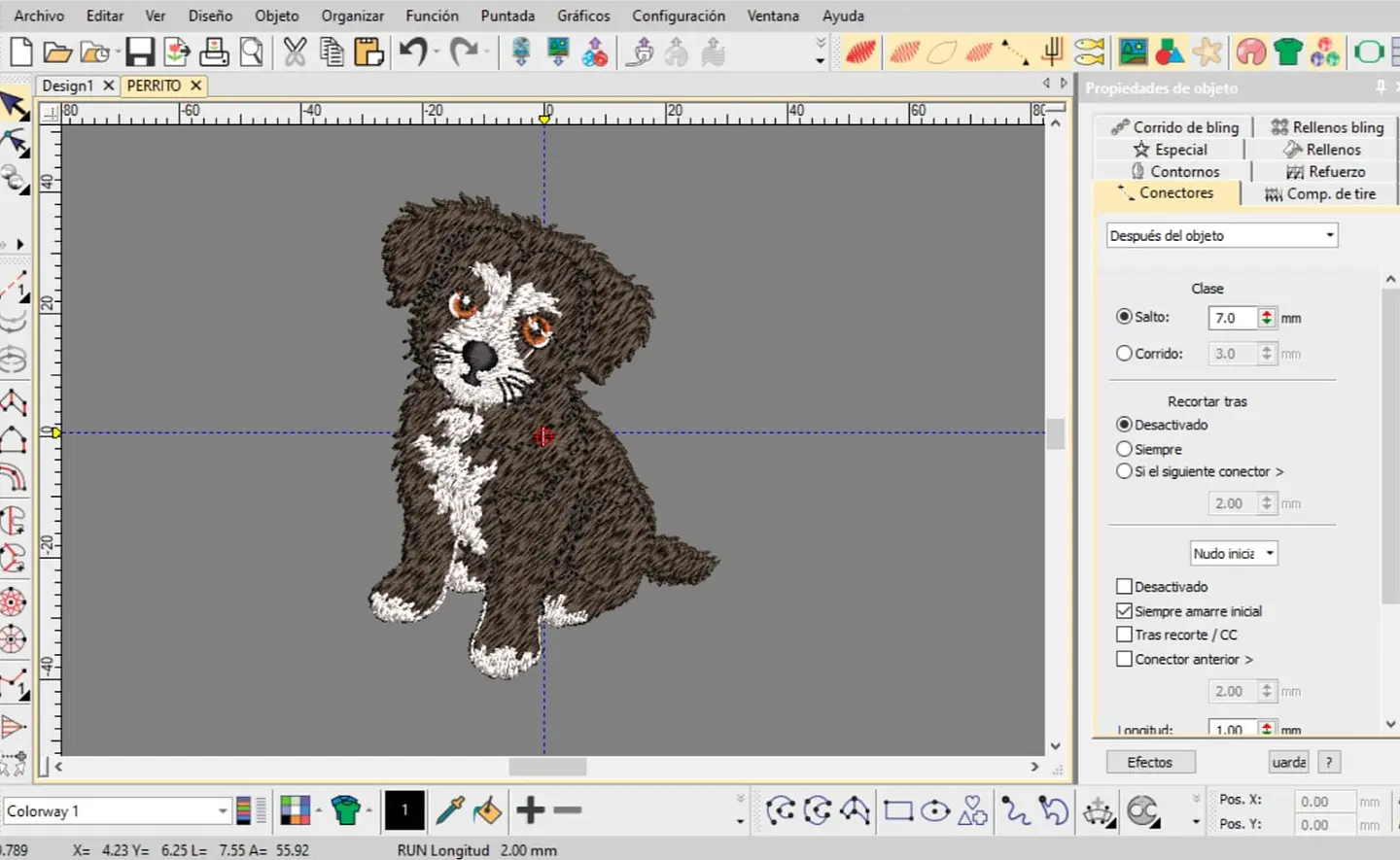Select Salto radio button

pos(1124,317)
